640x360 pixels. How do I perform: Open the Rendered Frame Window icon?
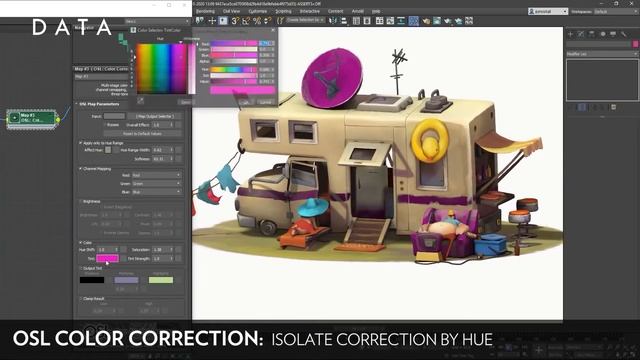click(437, 20)
